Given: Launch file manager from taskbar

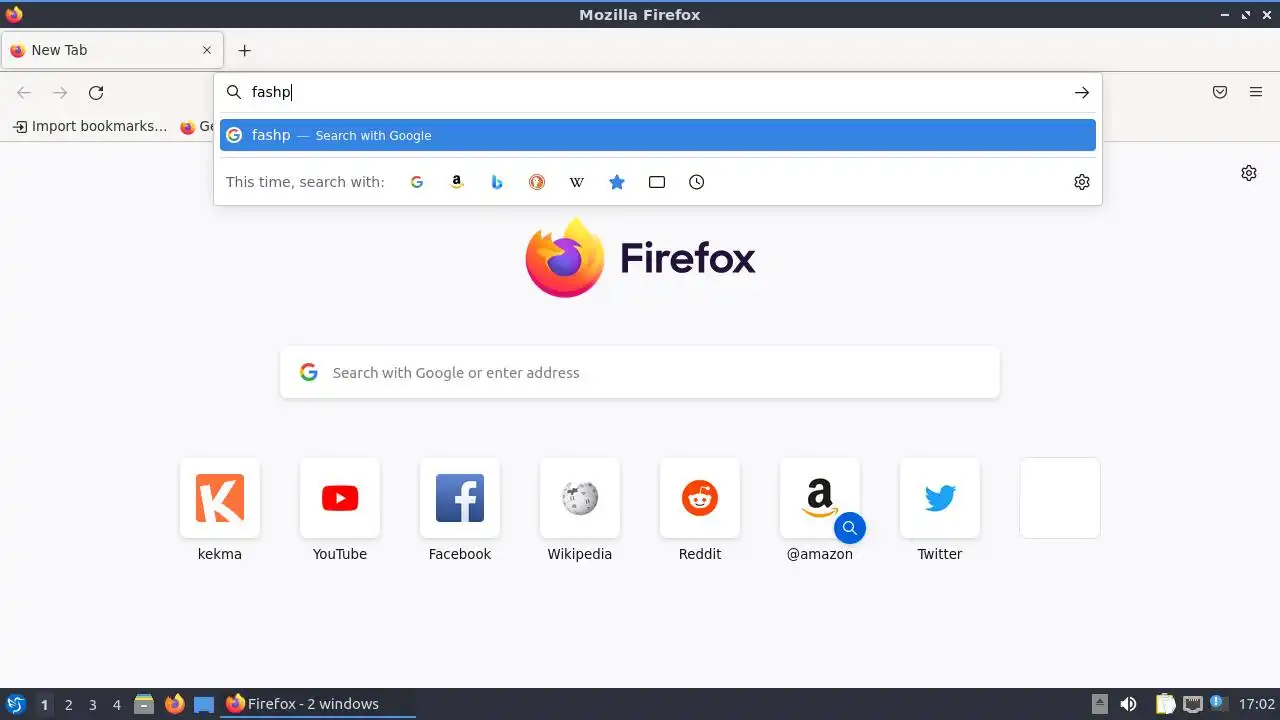Looking at the screenshot, I should (144, 704).
